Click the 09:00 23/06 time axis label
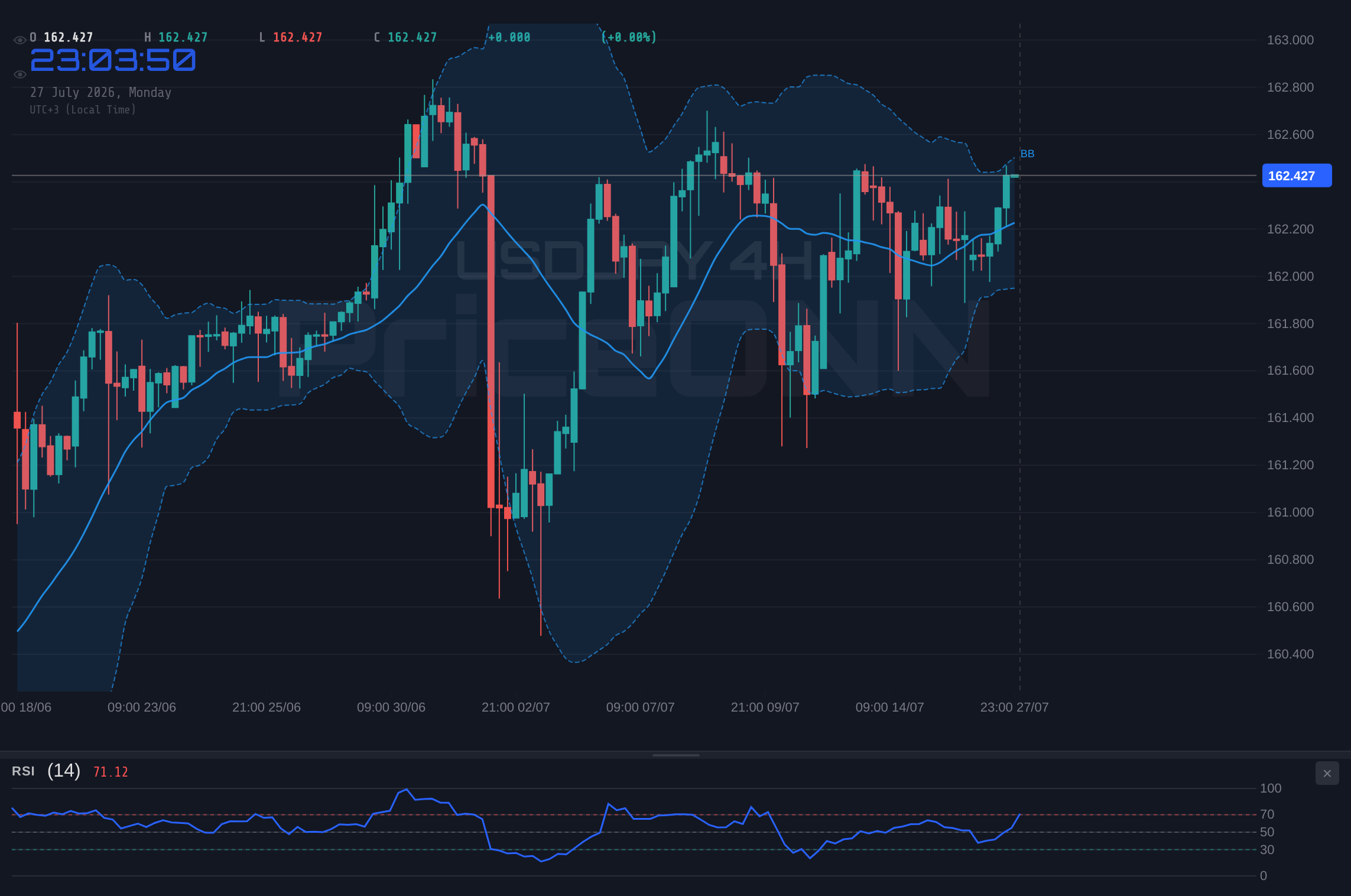The image size is (1351, 896). tap(142, 707)
